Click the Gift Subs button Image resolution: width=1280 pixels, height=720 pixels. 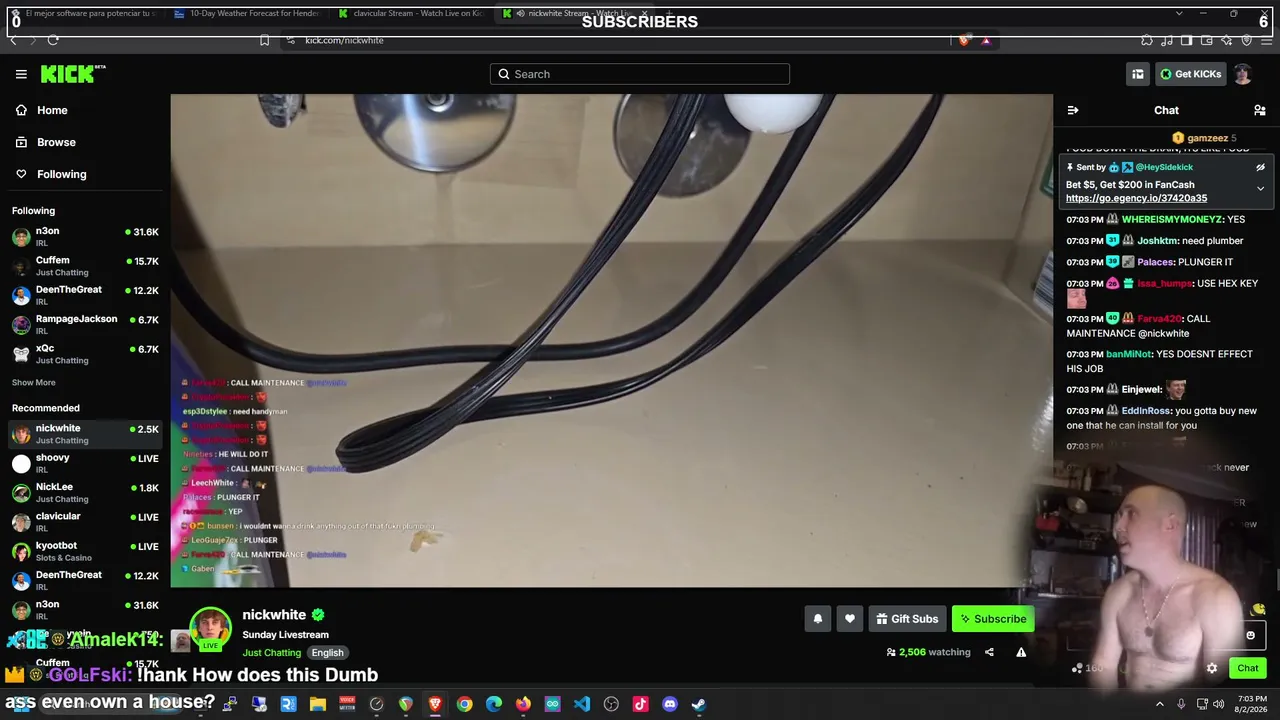tap(906, 619)
